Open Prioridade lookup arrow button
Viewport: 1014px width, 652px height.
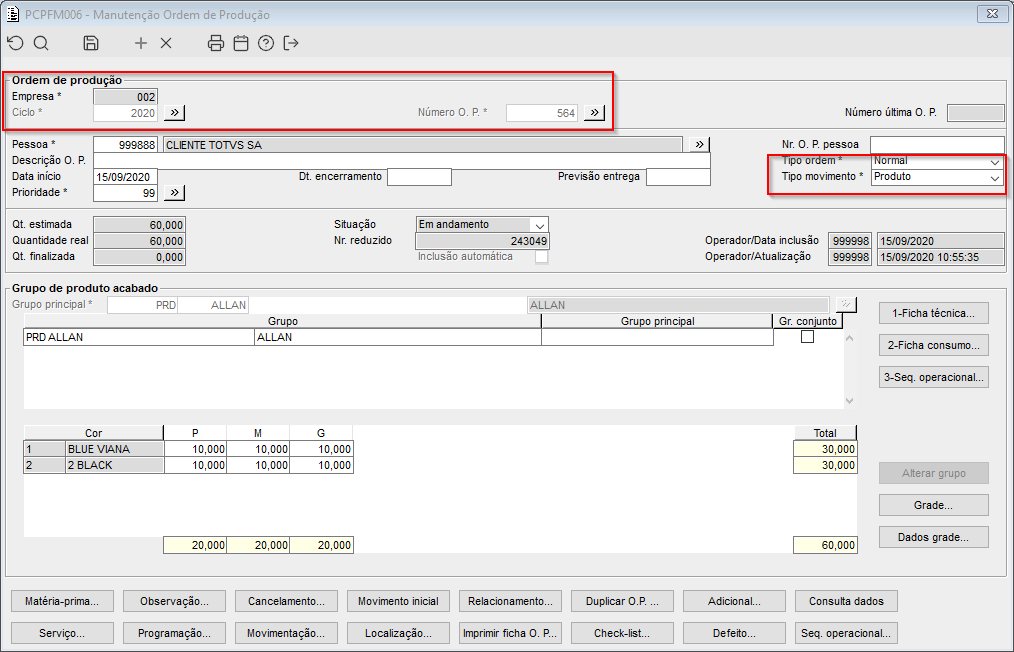tap(175, 193)
